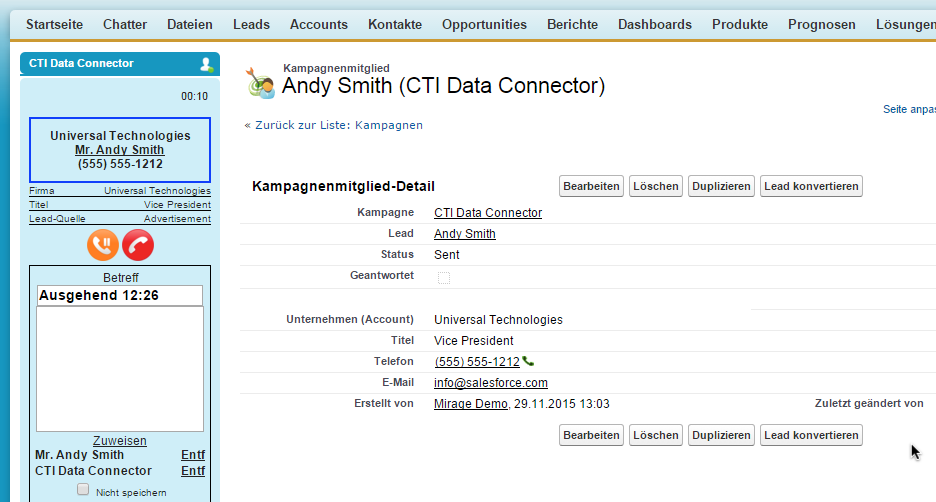Click Mr. Andy Smith link in softphone
The image size is (936, 502).
pyautogui.click(x=119, y=150)
